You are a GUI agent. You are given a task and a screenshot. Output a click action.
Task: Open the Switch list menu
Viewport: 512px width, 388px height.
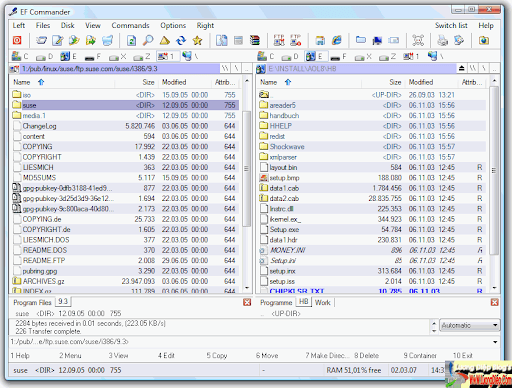tap(451, 26)
